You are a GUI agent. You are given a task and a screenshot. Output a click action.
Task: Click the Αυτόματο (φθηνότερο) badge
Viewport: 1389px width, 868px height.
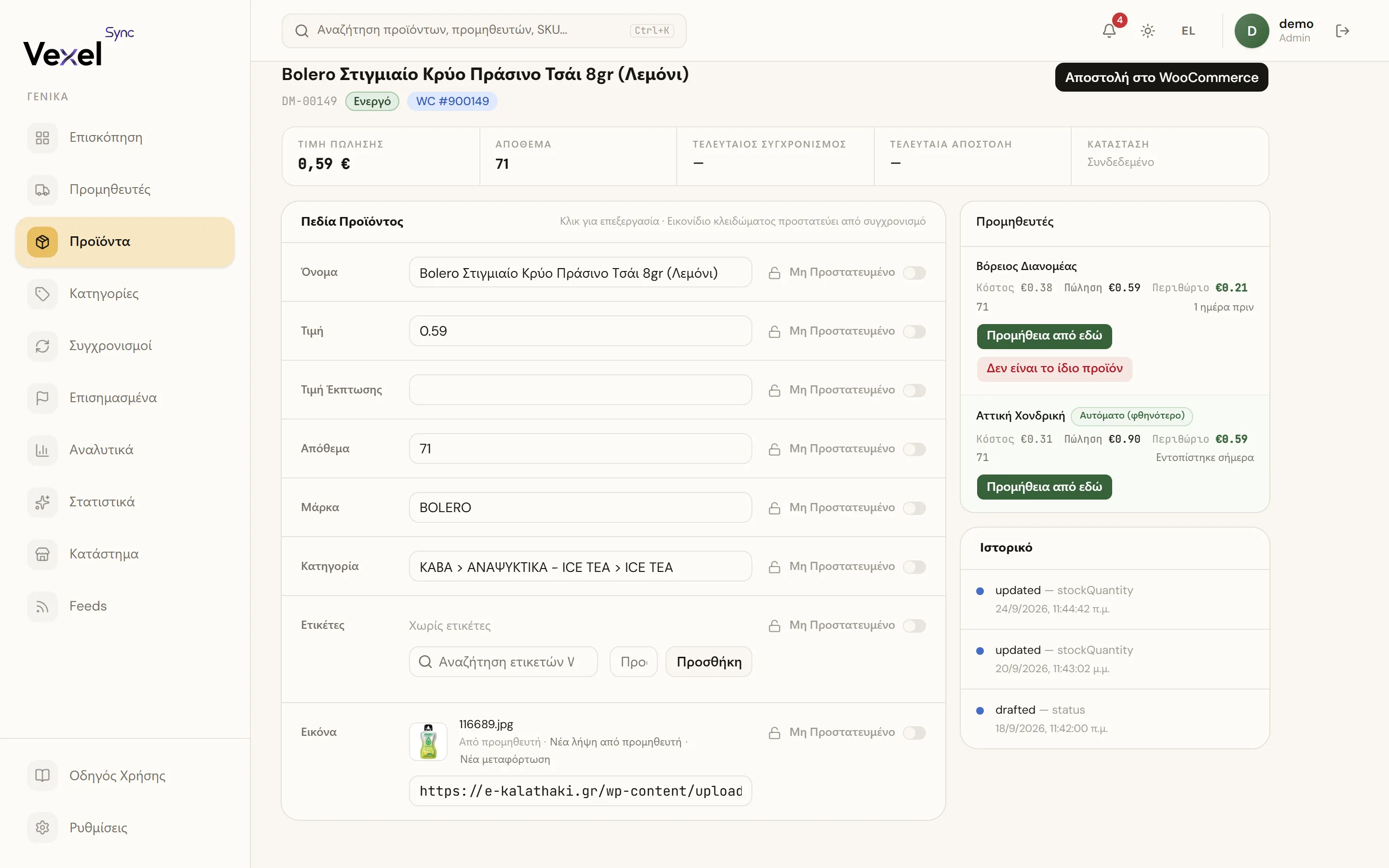[1132, 416]
